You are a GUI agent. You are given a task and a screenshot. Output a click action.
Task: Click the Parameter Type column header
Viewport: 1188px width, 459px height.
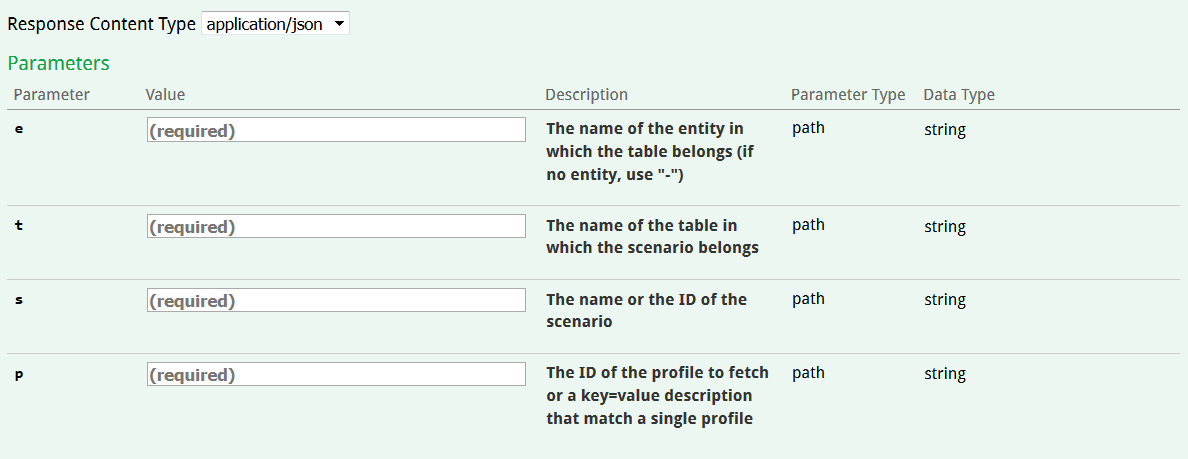(847, 95)
